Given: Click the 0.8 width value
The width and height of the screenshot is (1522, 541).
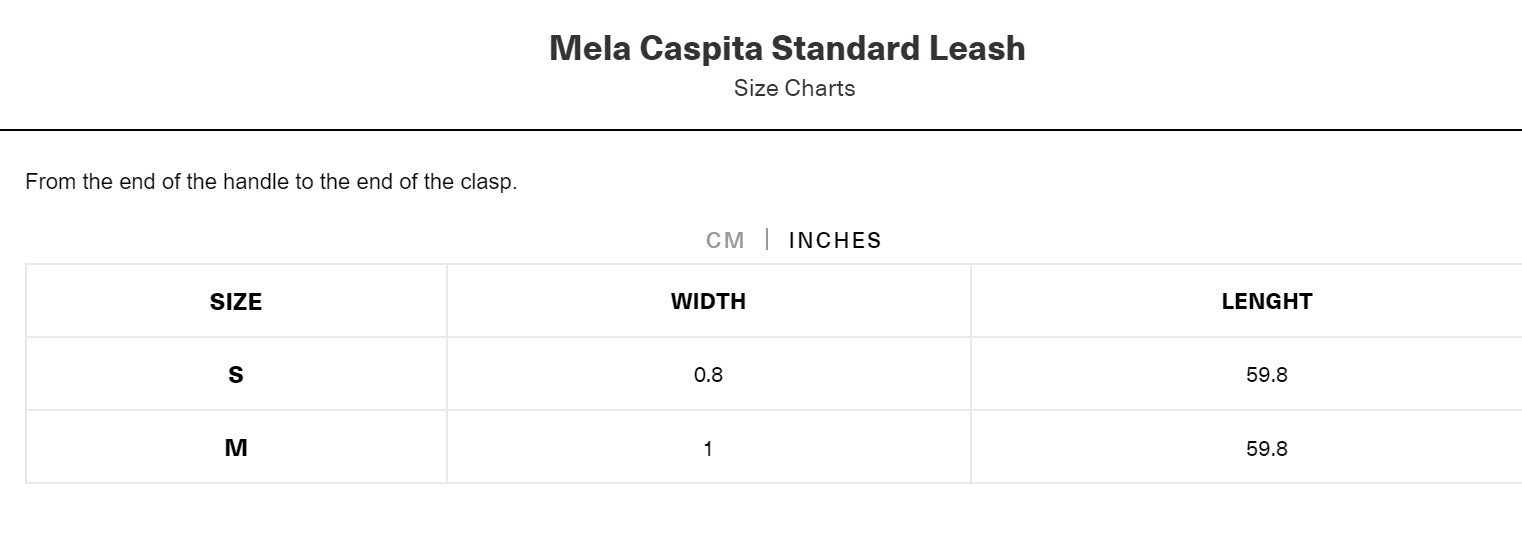Looking at the screenshot, I should click(708, 375).
